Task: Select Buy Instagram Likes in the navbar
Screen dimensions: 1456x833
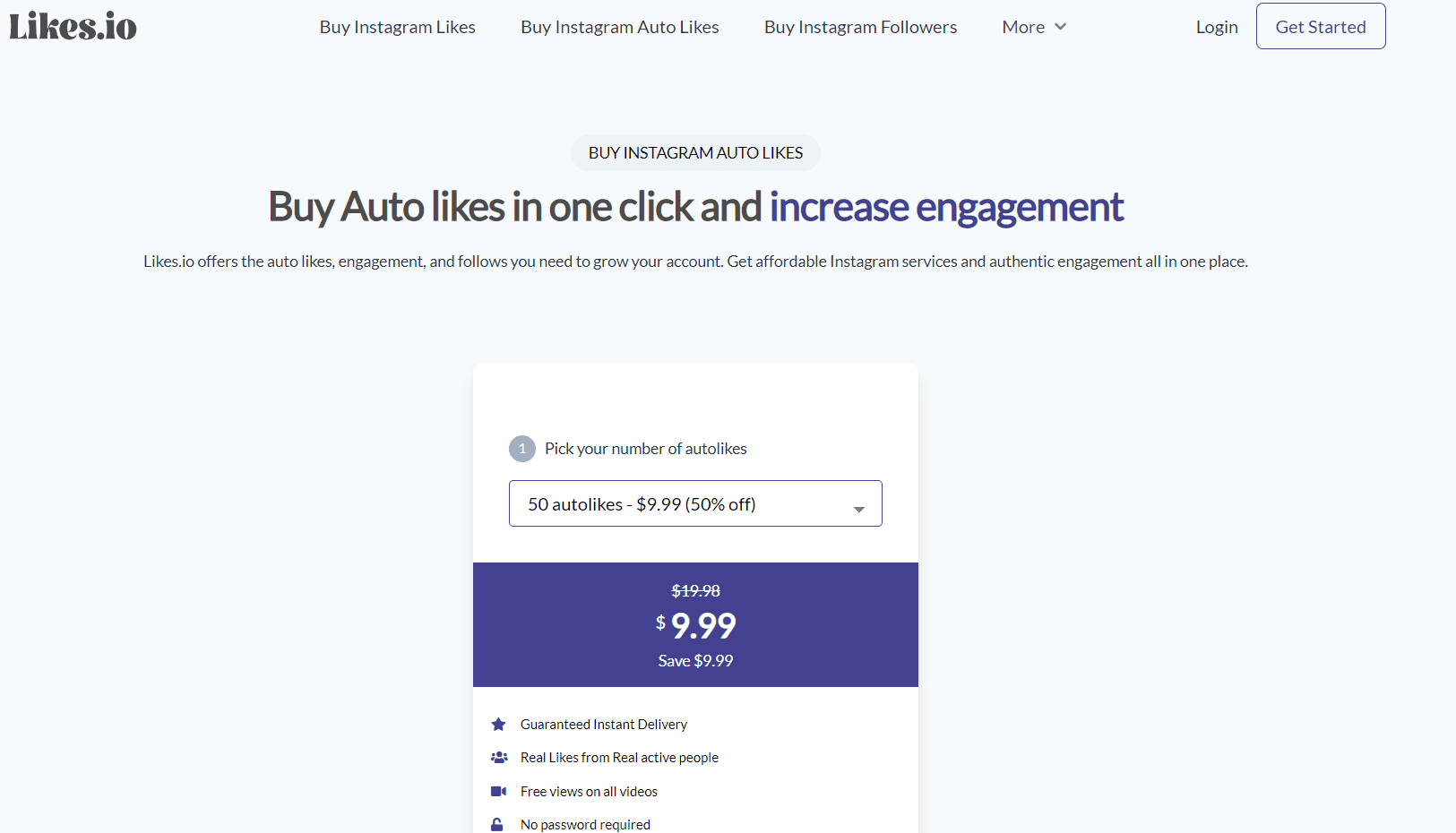Action: click(397, 26)
